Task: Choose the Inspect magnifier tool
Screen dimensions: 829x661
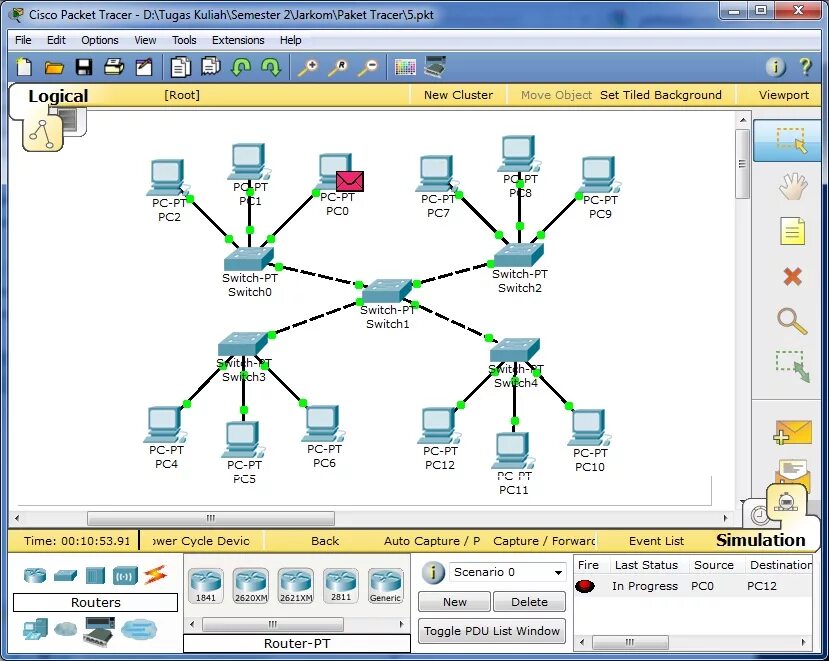Action: [792, 322]
